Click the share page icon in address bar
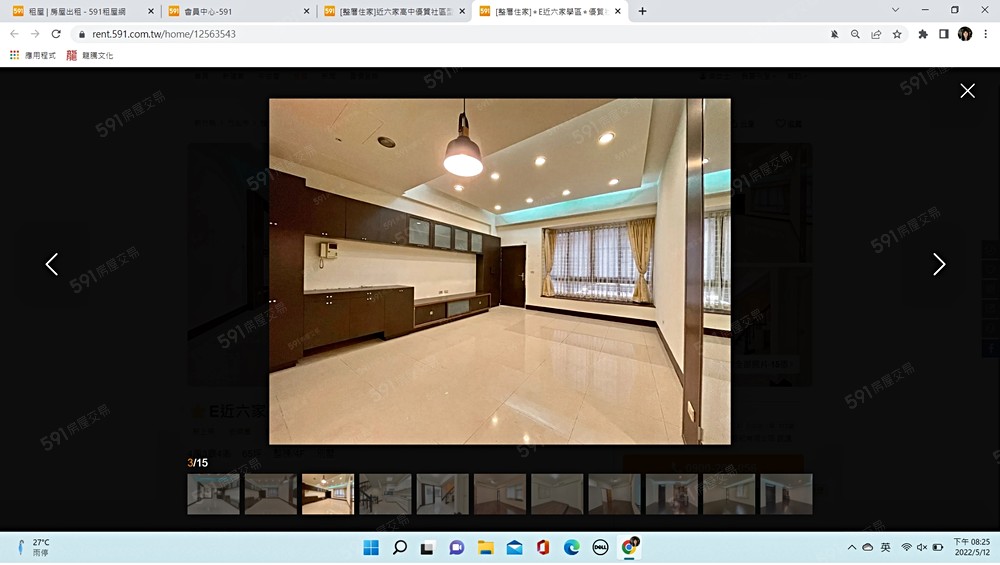This screenshot has width=1000, height=565. 876,34
